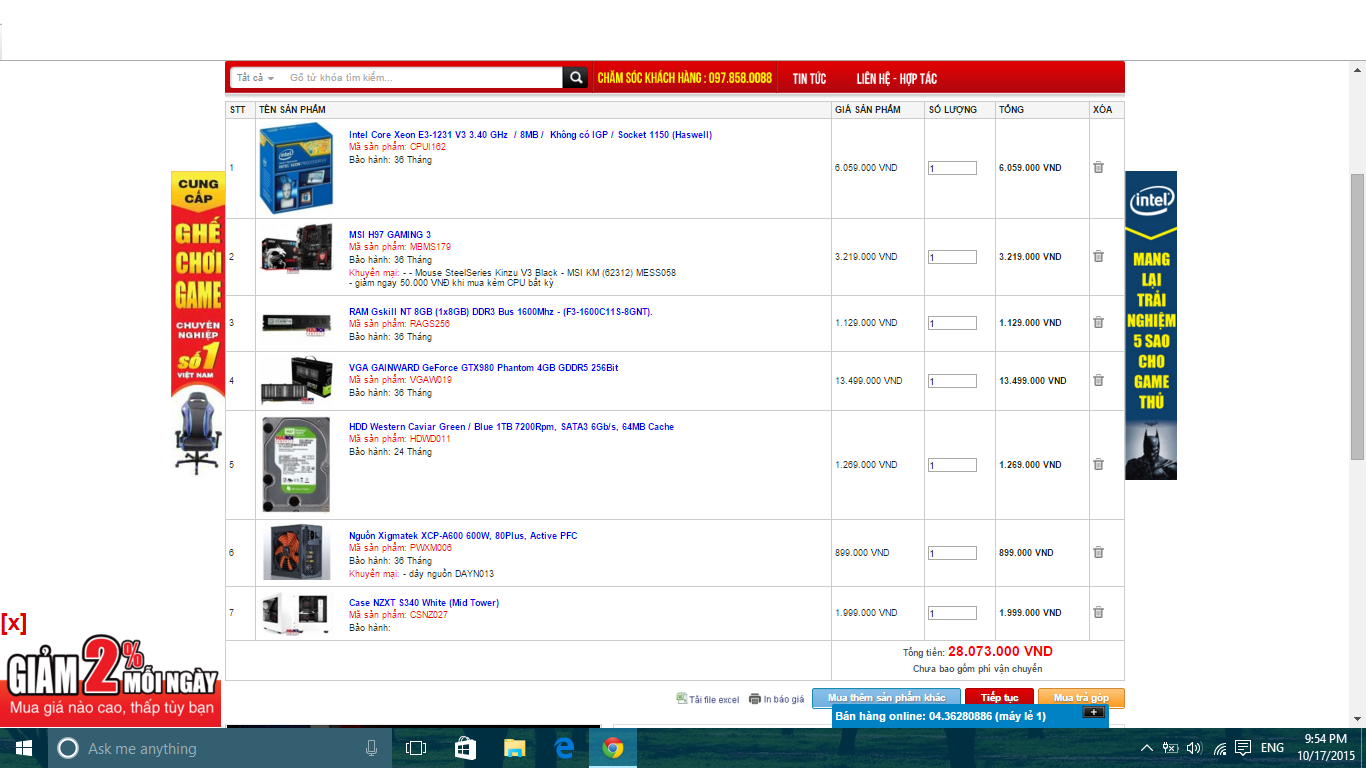Open the Tất cả search category dropdown

pos(255,78)
